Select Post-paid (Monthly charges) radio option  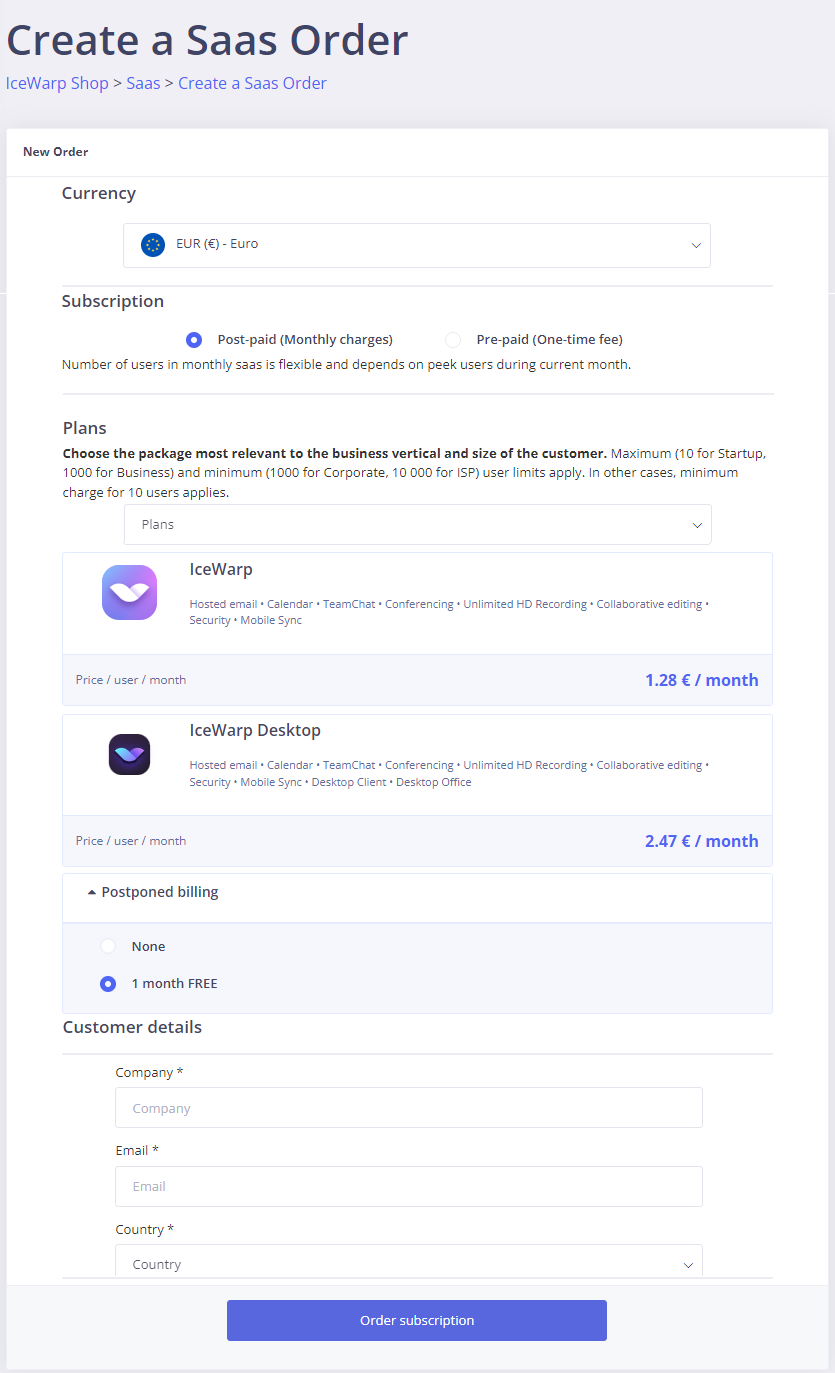pos(194,340)
